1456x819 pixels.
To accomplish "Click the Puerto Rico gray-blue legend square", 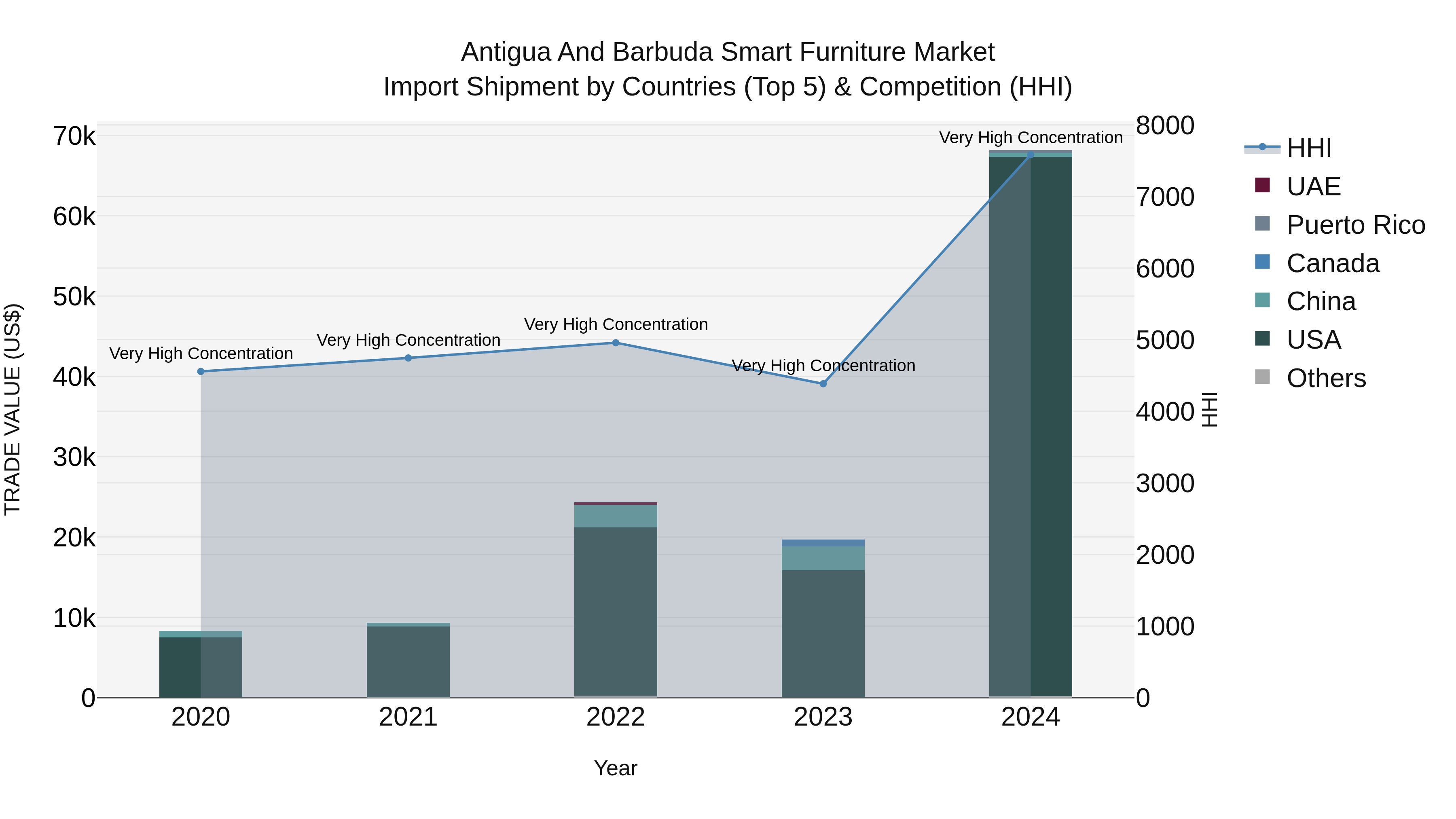I will (x=1262, y=223).
